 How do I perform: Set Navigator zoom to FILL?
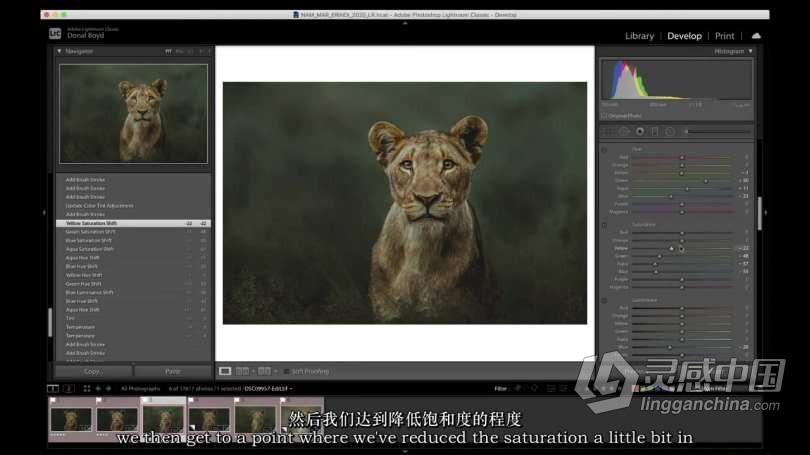point(179,51)
